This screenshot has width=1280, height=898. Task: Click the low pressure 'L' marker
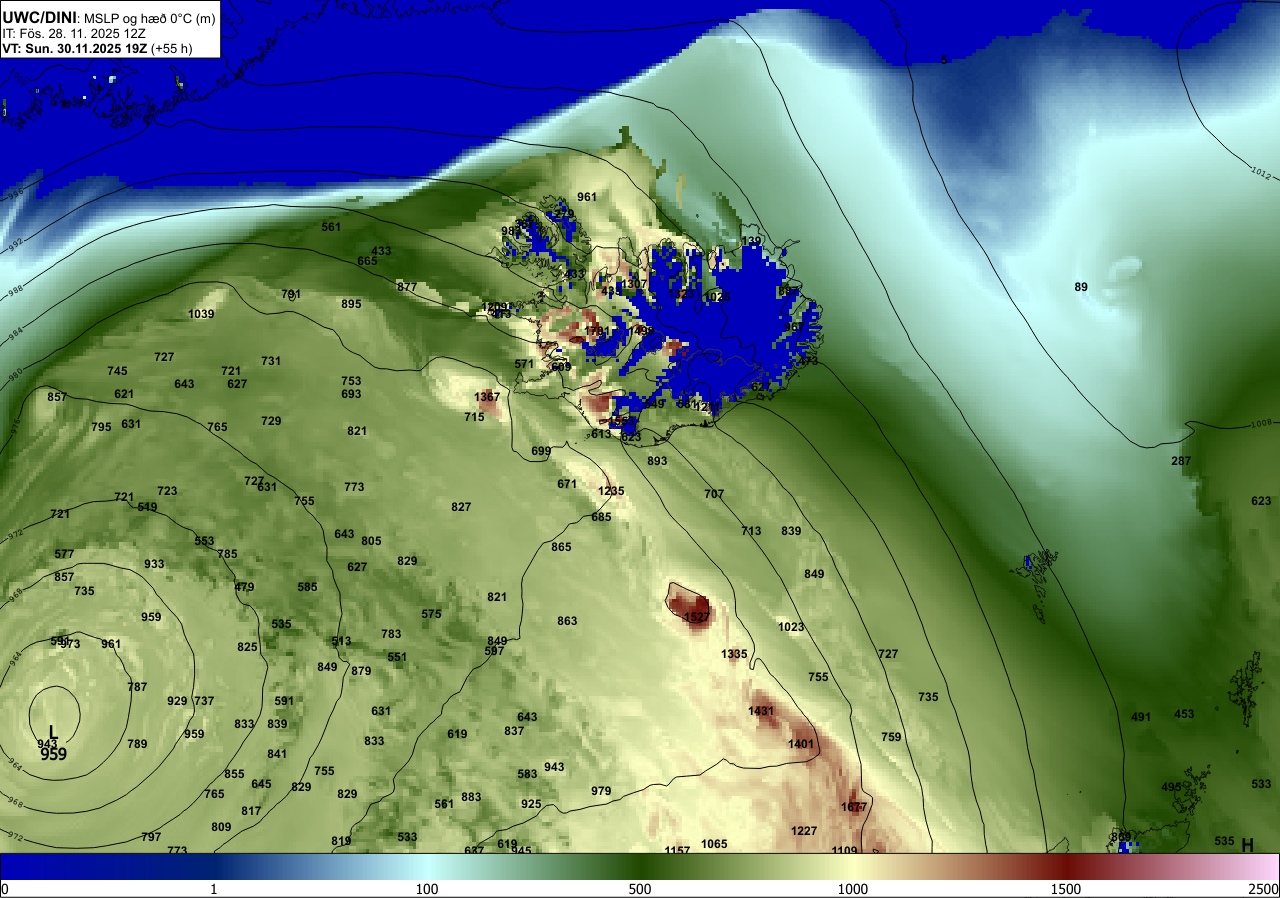(53, 732)
